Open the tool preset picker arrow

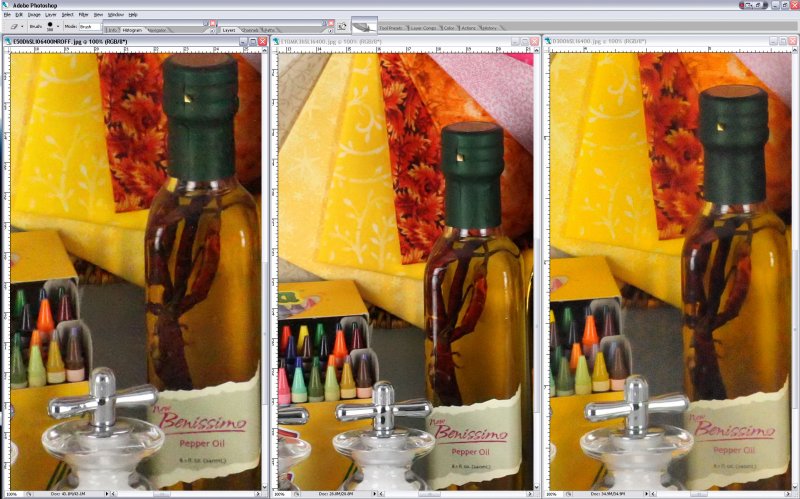click(x=22, y=27)
